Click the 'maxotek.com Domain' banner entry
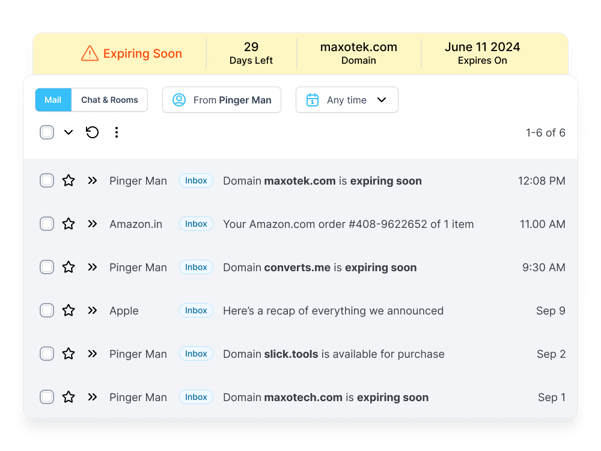The image size is (601, 451). pyautogui.click(x=359, y=53)
